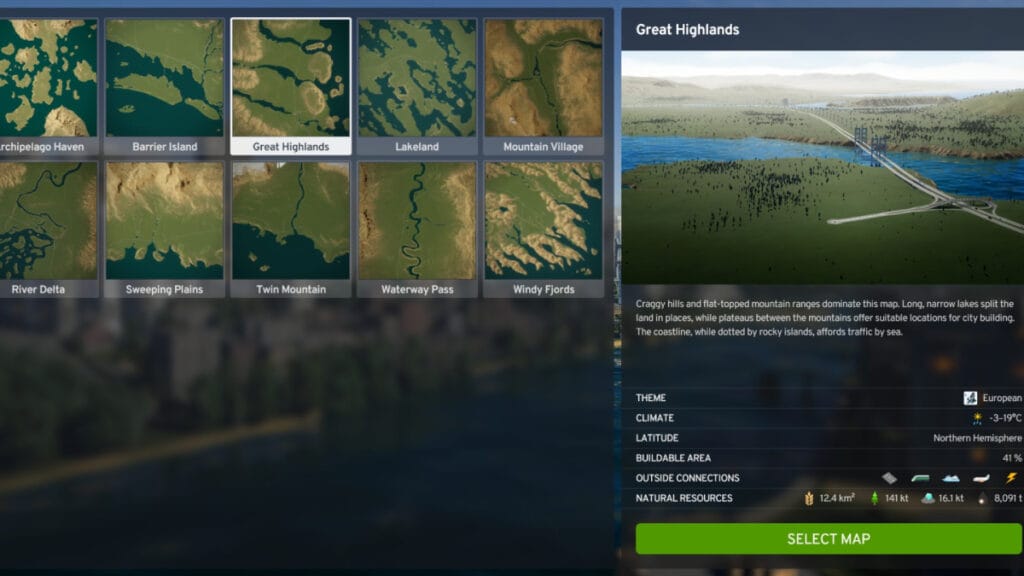Select the Twin Mountain map
Screen dimensions: 1024x576
click(x=291, y=221)
